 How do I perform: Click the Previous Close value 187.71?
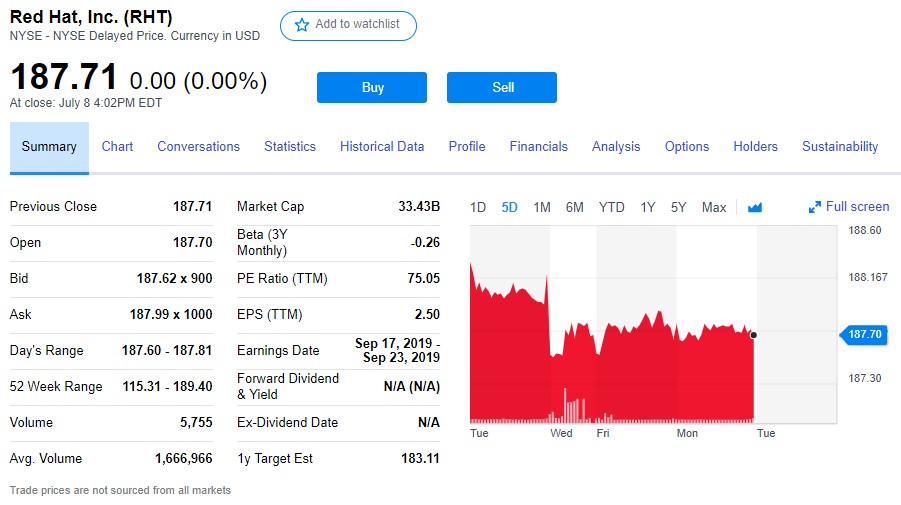pos(192,206)
